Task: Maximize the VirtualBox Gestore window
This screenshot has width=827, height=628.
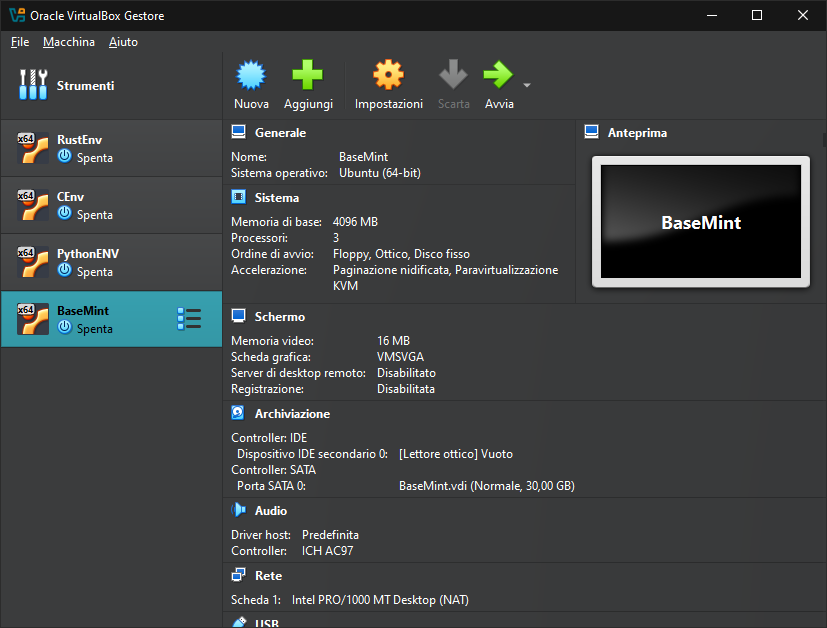Action: (757, 15)
